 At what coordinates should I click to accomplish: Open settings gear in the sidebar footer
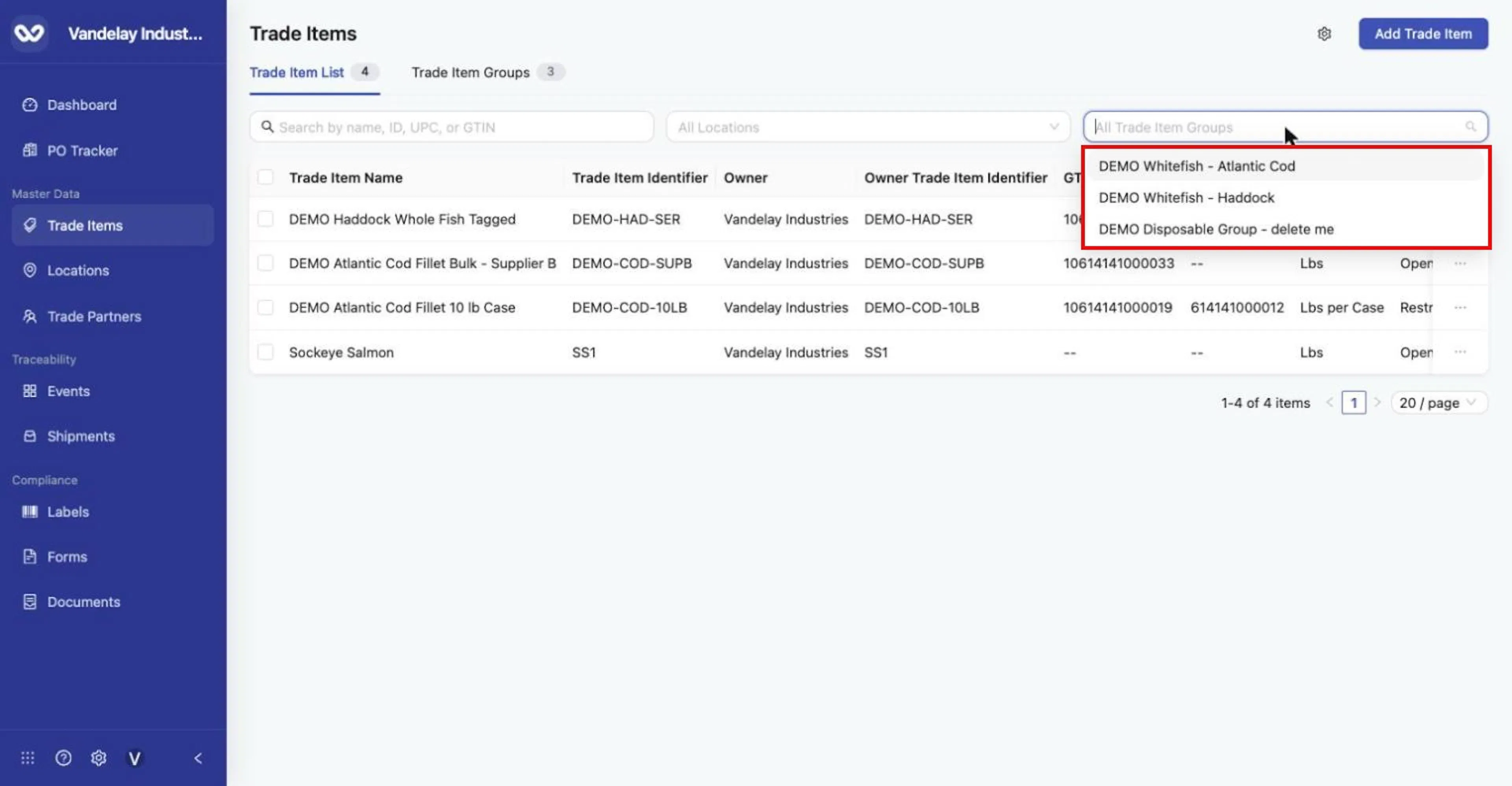[98, 758]
